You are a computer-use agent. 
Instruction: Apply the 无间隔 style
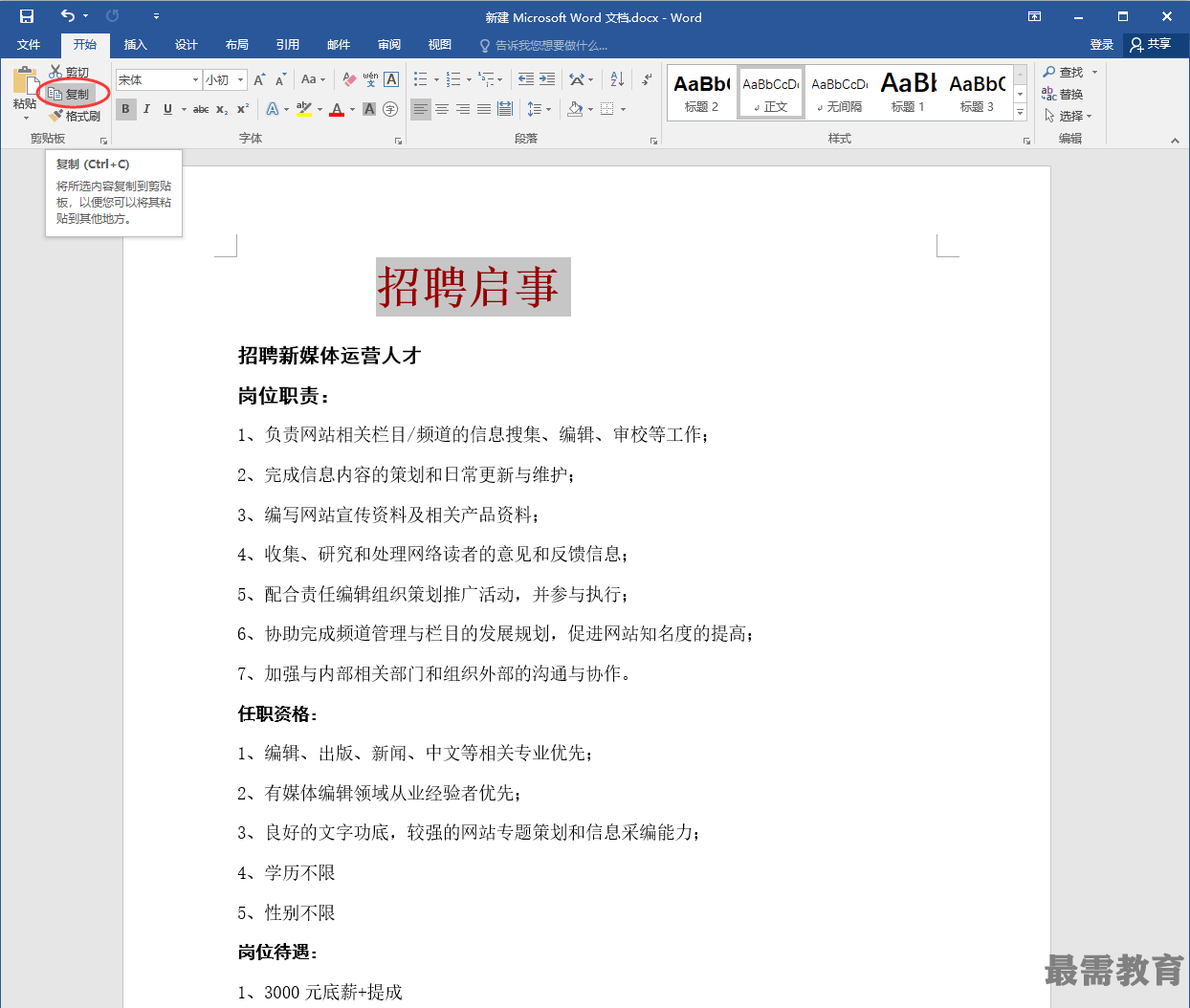(839, 93)
